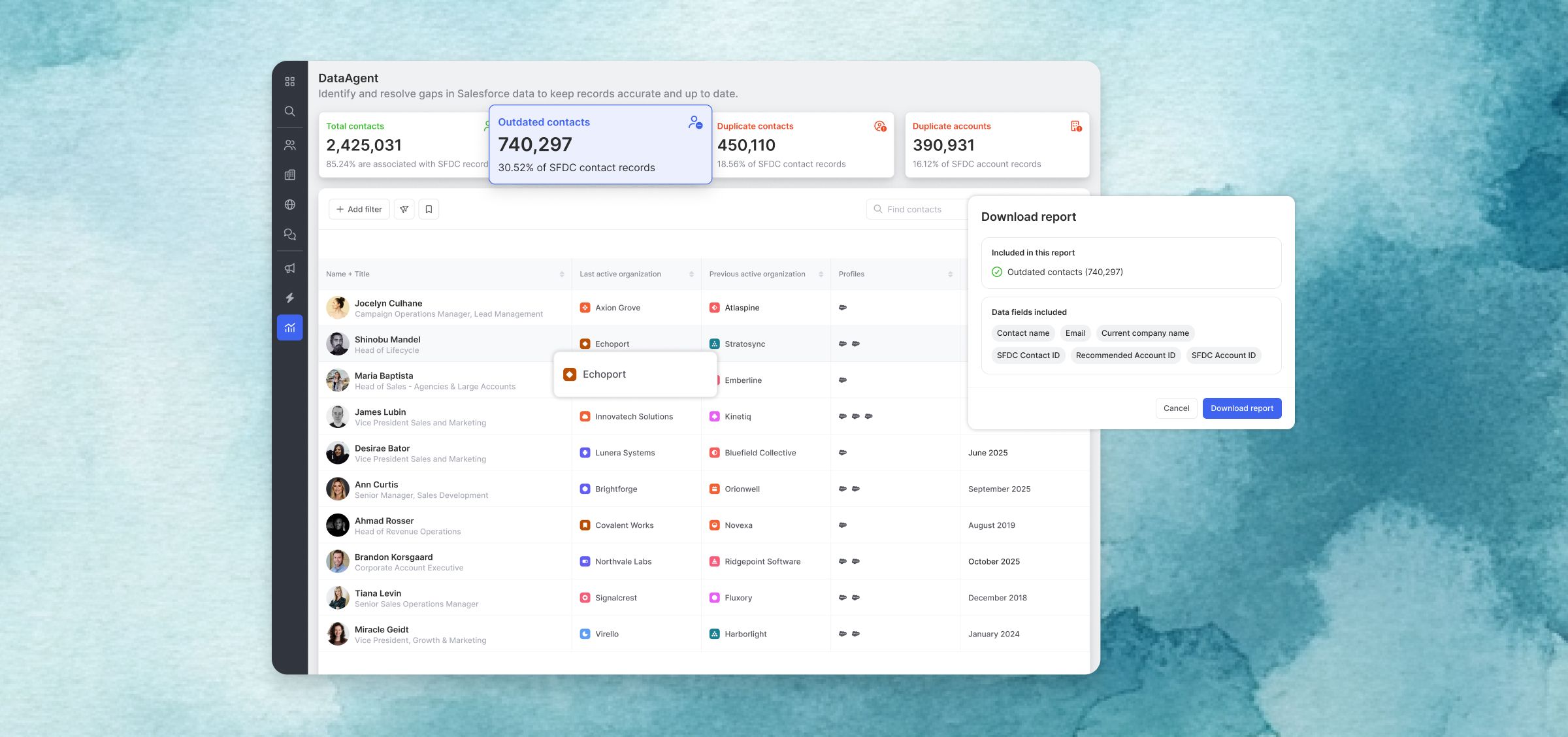Open the chat conversations sidebar icon

pos(289,235)
